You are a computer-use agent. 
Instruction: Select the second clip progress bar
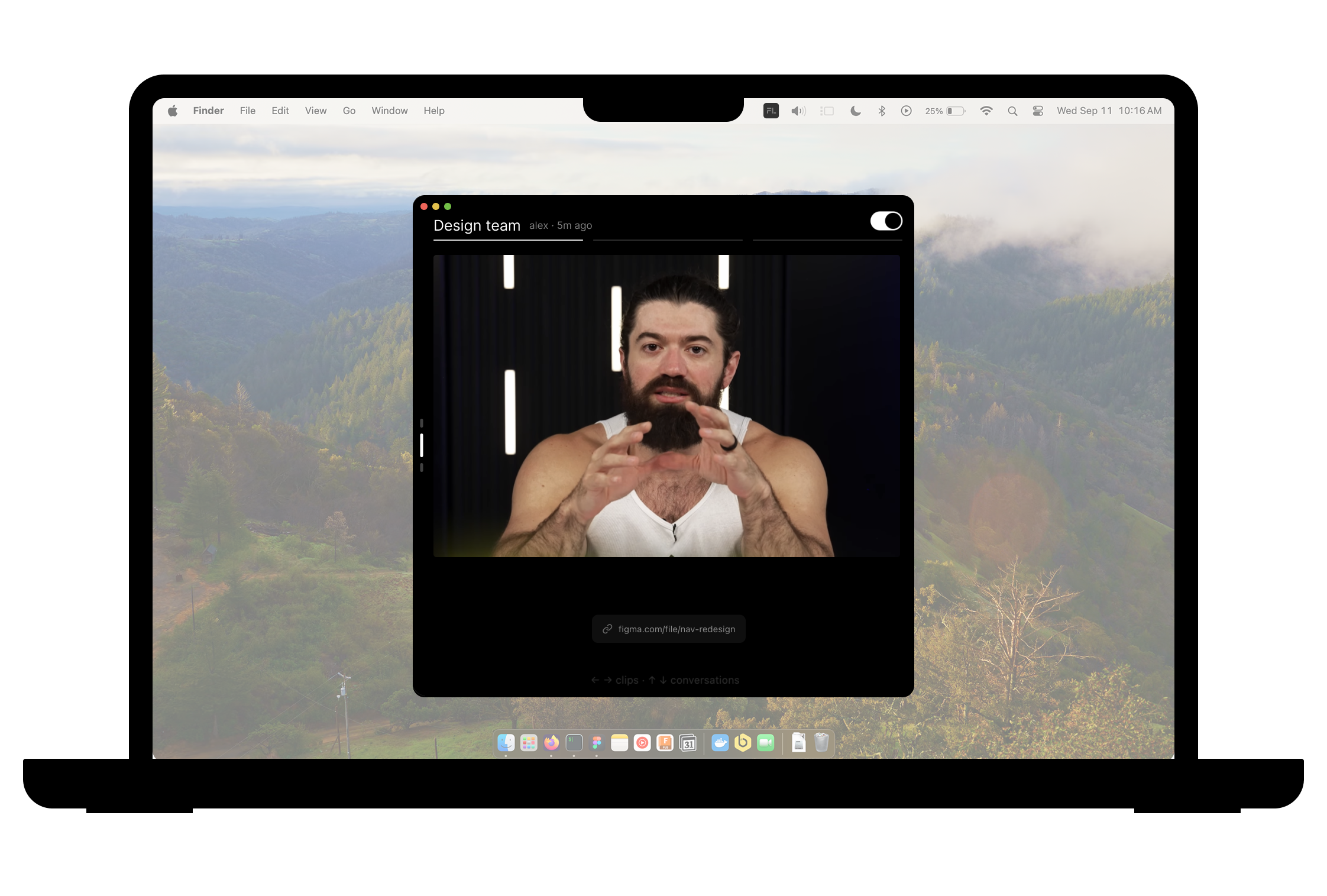pyautogui.click(x=668, y=240)
